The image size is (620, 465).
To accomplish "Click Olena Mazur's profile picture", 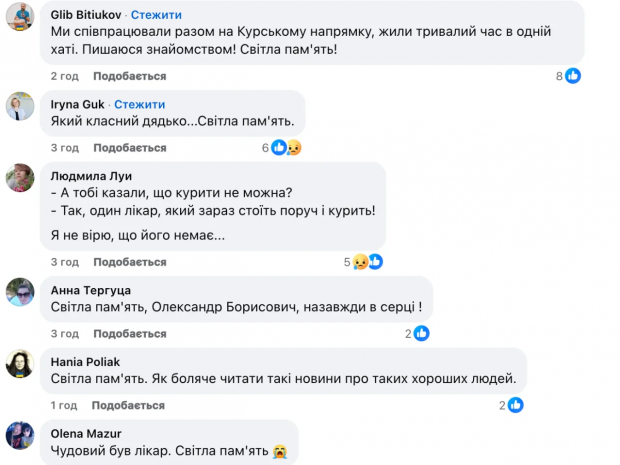I will 20,436.
